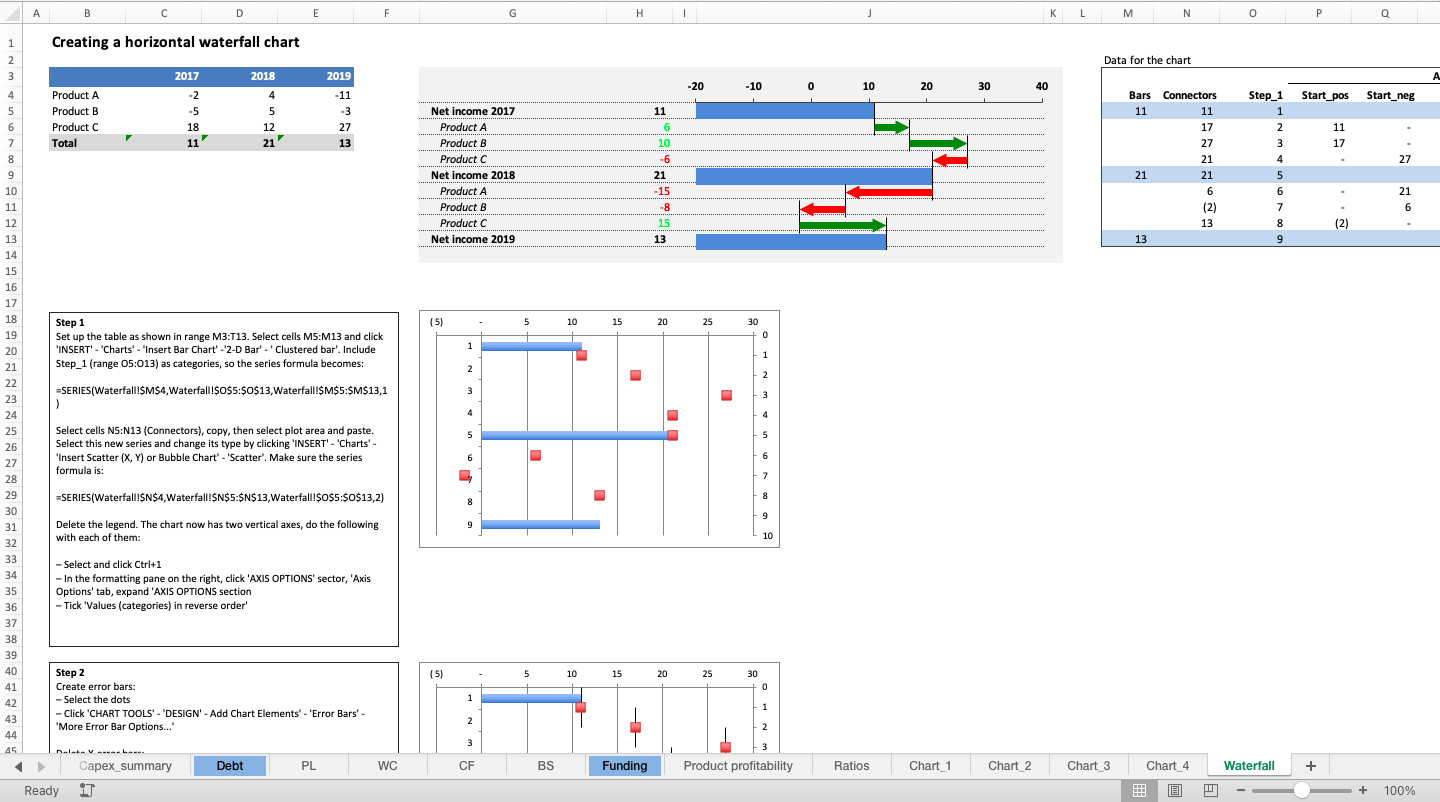Go to the next sheet tab
The height and width of the screenshot is (802, 1440).
(41, 766)
